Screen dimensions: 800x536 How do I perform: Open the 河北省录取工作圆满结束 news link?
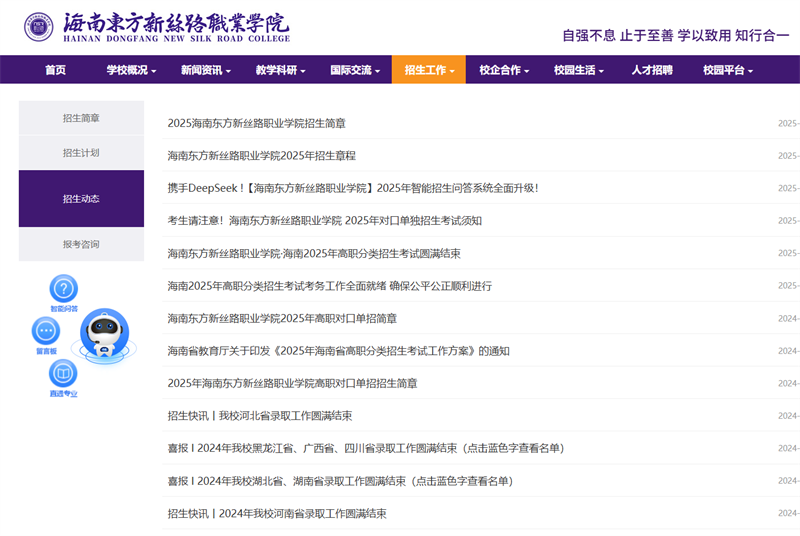(x=259, y=416)
